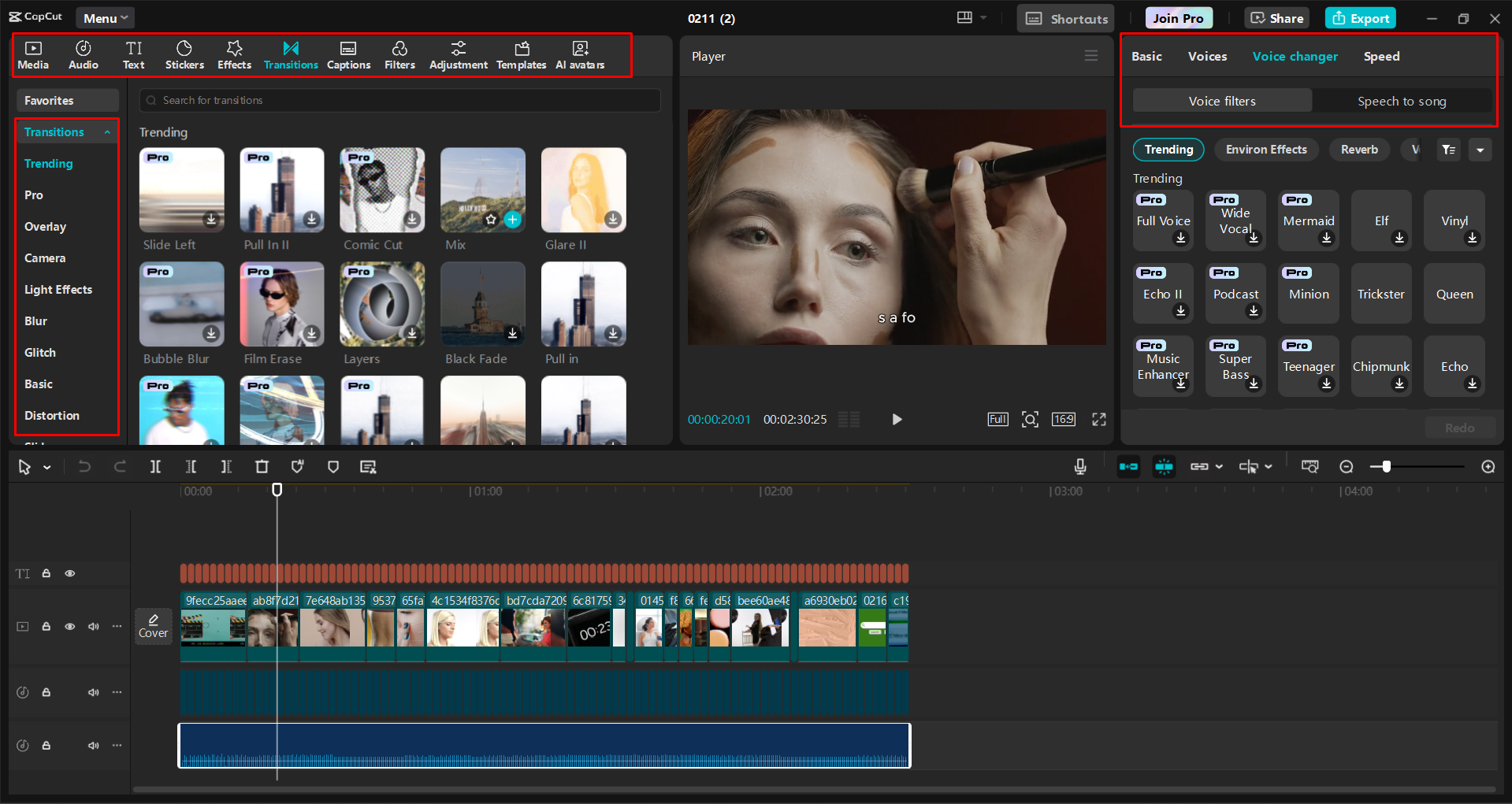The height and width of the screenshot is (804, 1512).
Task: Open the Effects panel
Action: click(234, 54)
